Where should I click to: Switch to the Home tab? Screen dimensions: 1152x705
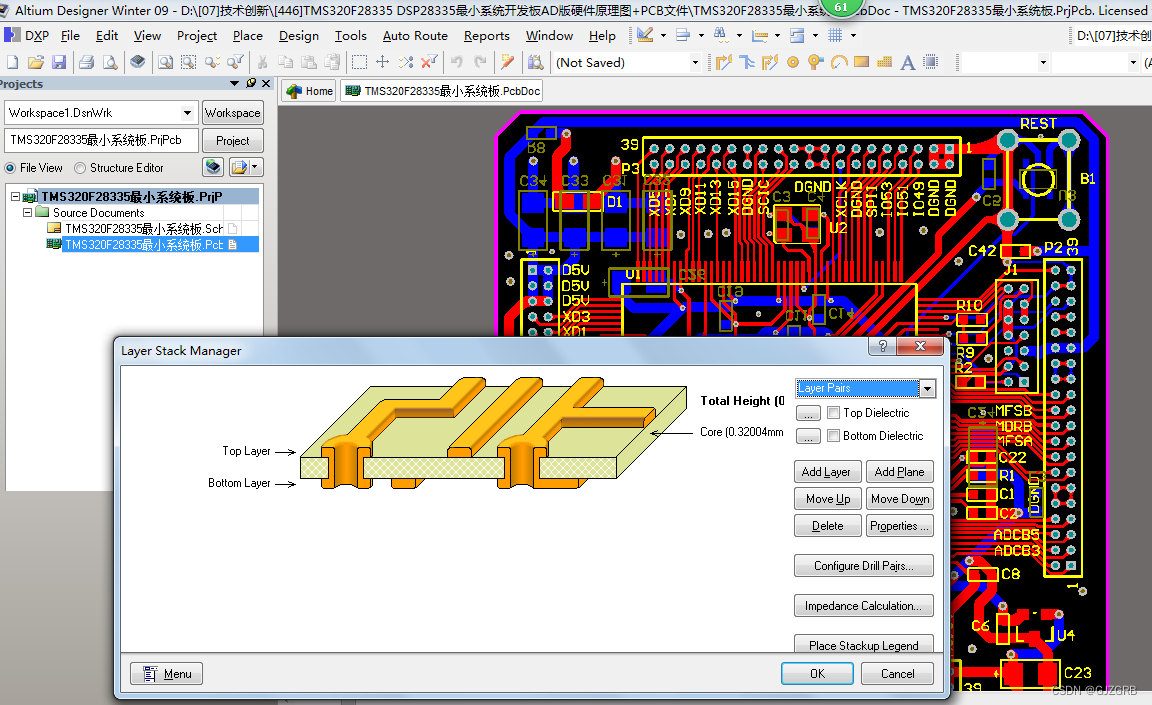[309, 91]
